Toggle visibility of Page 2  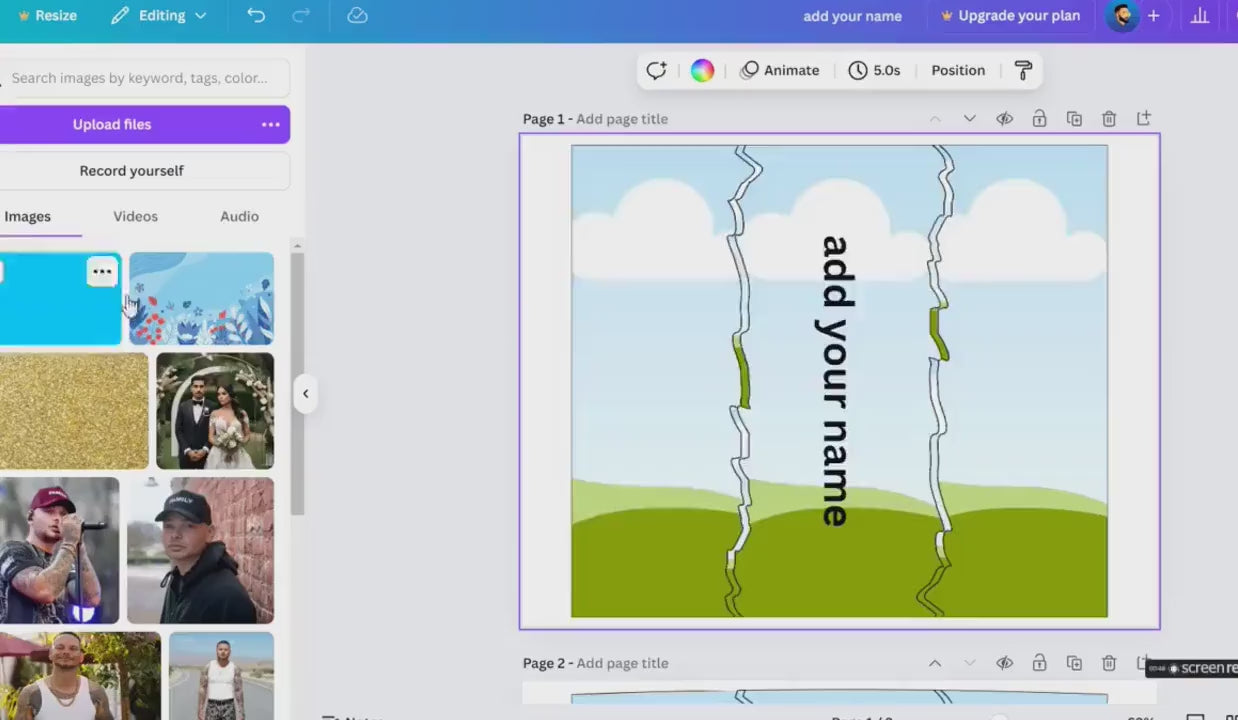(x=1004, y=663)
